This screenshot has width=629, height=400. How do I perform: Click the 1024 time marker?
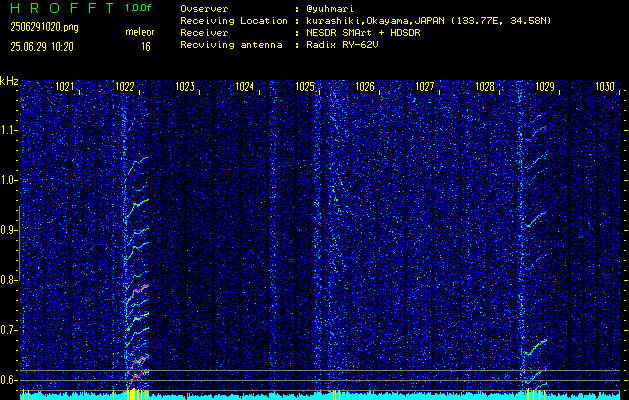245,87
